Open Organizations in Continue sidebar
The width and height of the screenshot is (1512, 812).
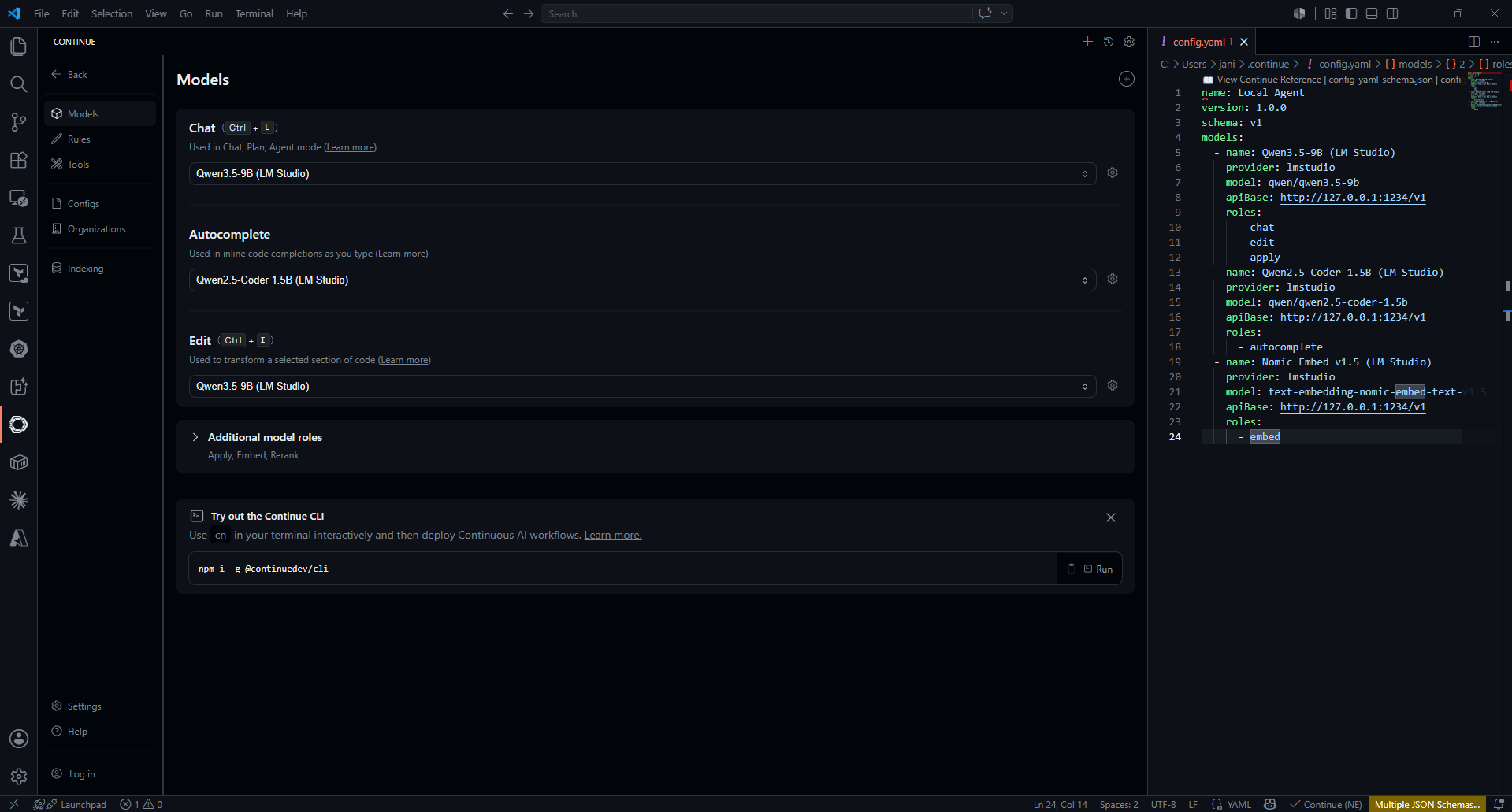[100, 229]
